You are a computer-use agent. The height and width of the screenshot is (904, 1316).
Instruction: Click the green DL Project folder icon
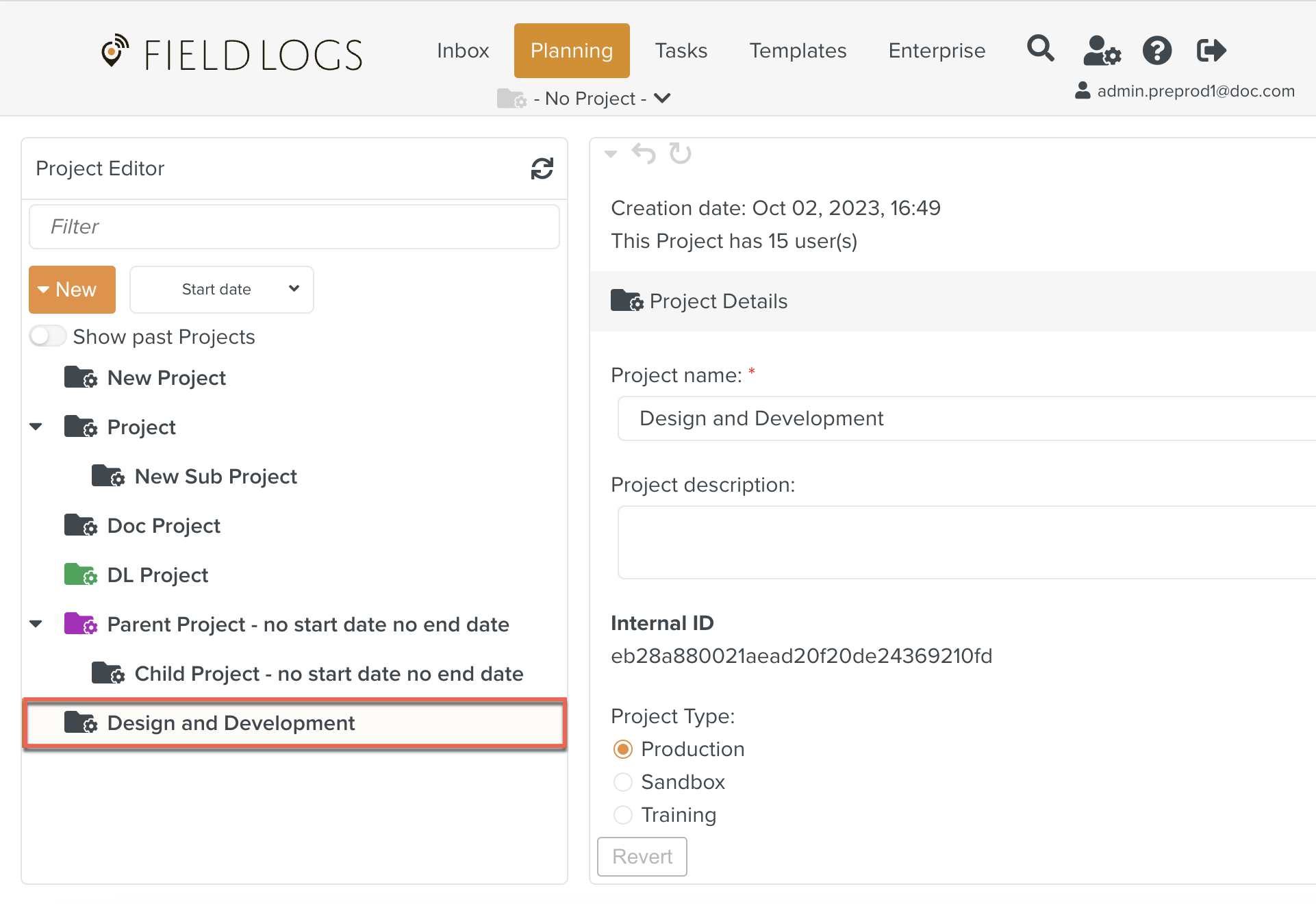point(80,575)
